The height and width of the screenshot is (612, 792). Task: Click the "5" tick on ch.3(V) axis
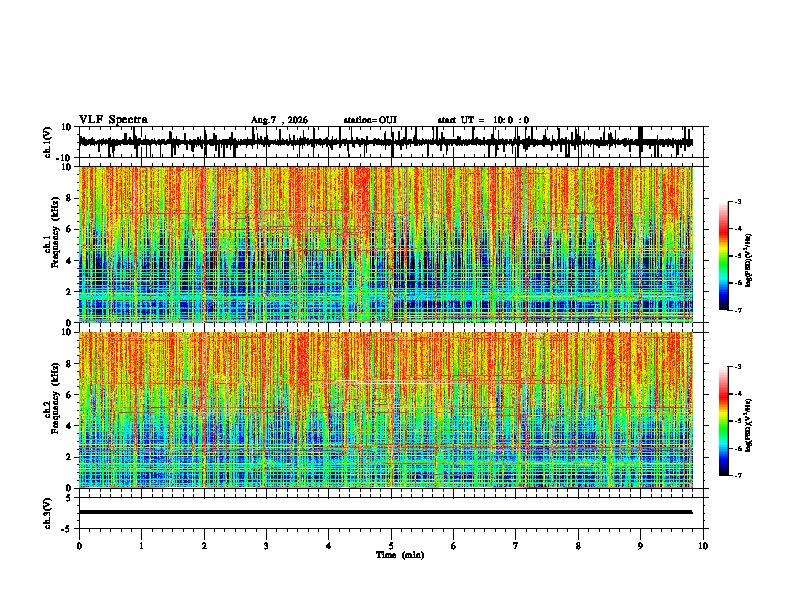click(69, 498)
